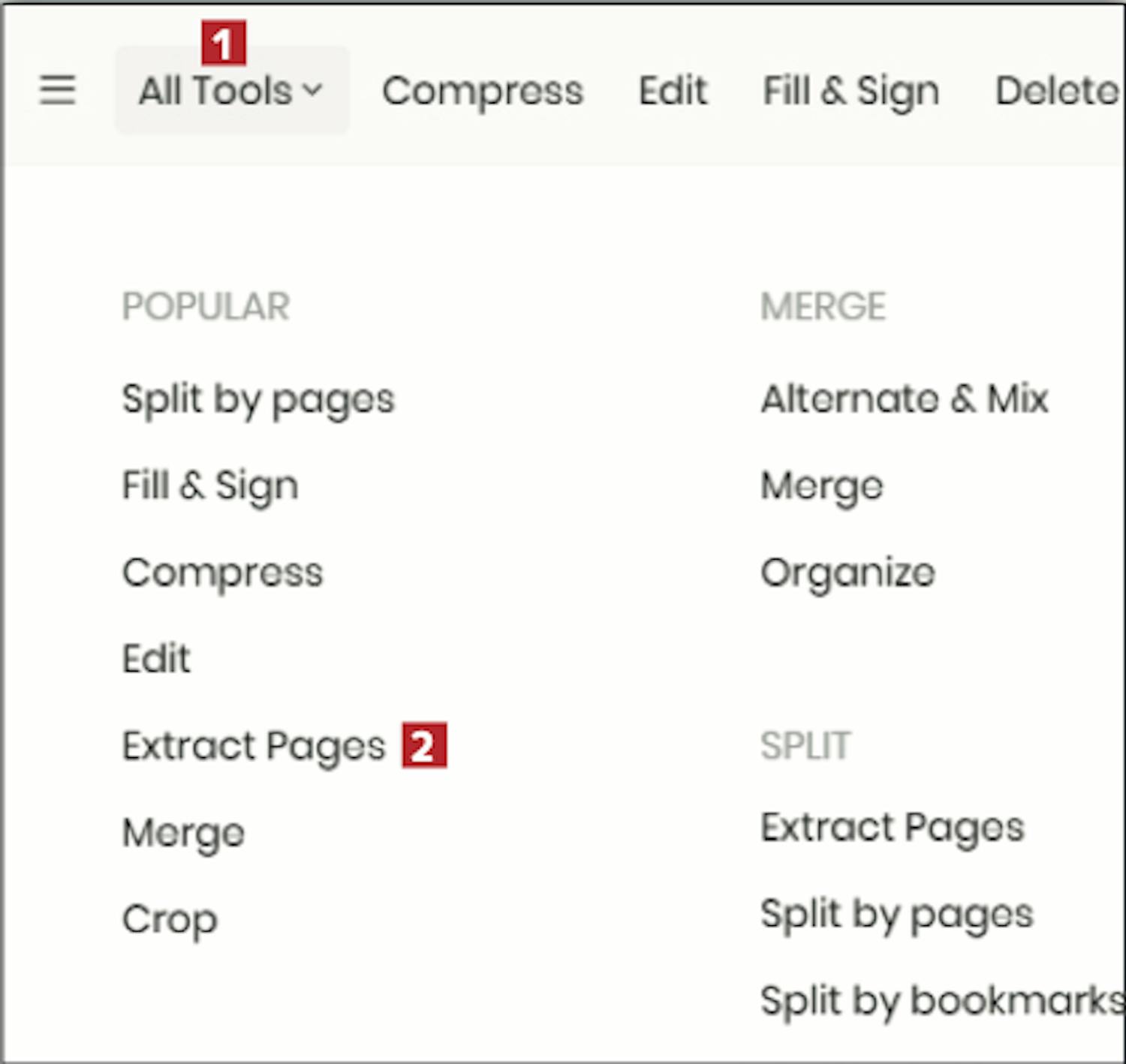Open the Organize tool
Image resolution: width=1126 pixels, height=1064 pixels.
(x=848, y=573)
